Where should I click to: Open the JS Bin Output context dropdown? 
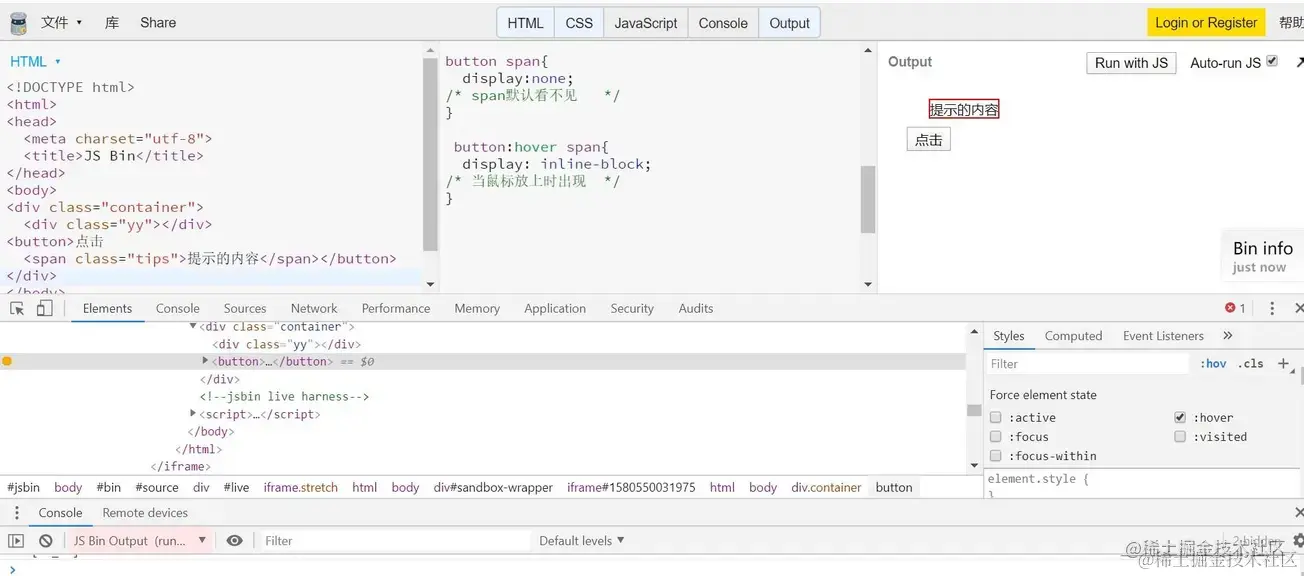[x=138, y=541]
